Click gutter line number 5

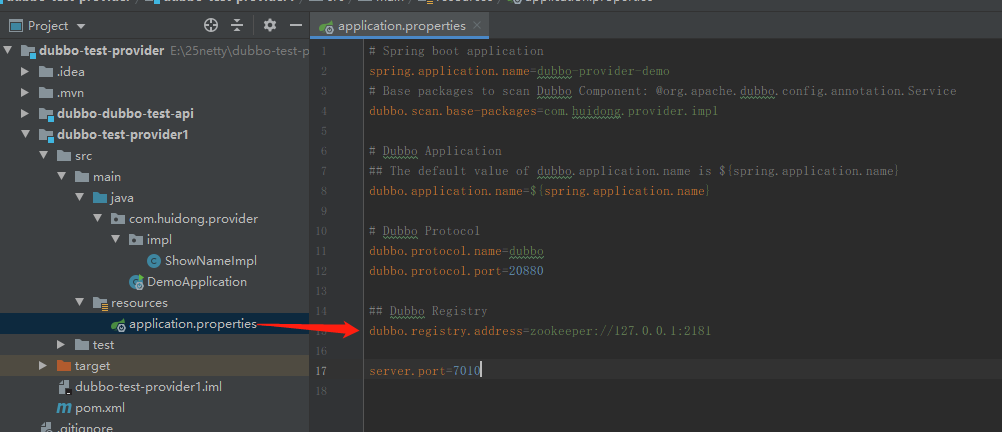click(x=324, y=131)
